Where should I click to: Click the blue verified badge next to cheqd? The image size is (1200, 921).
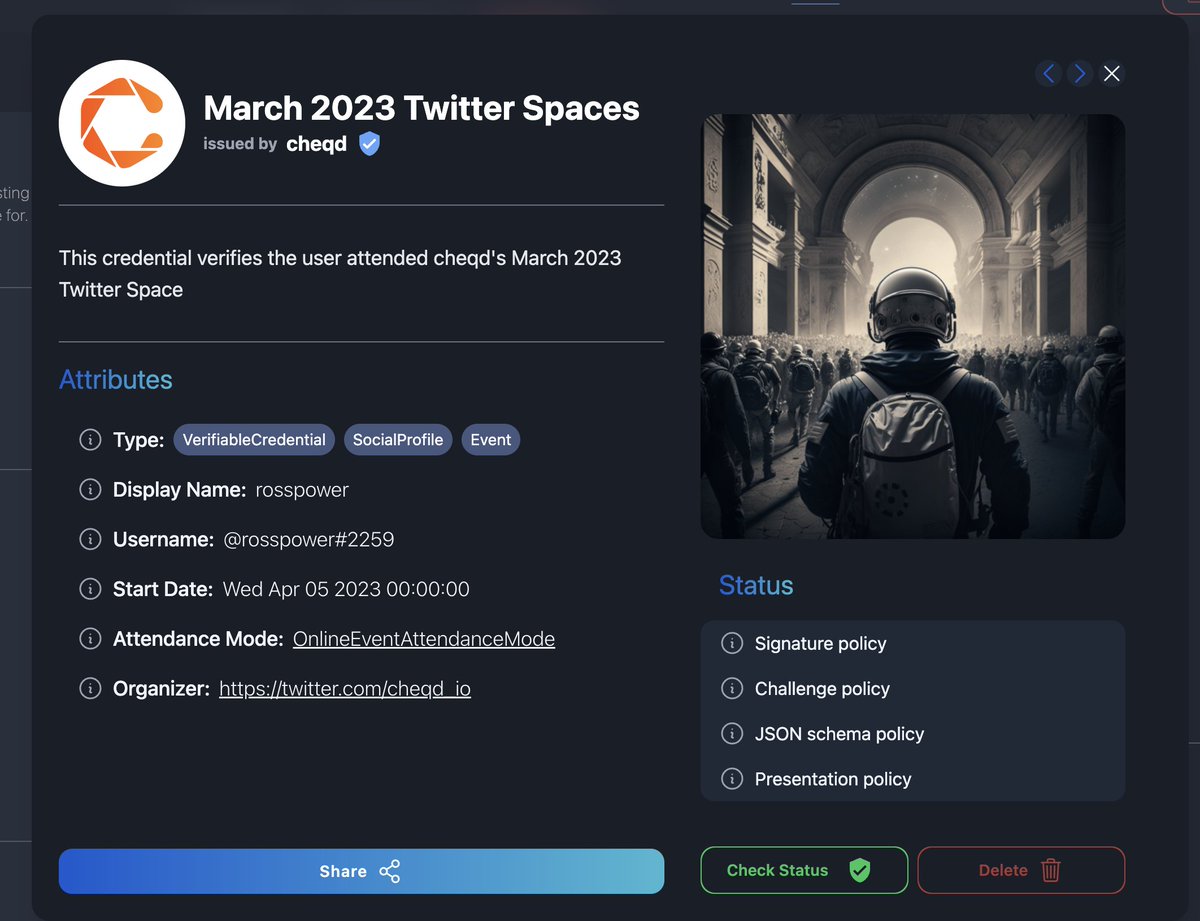coord(369,144)
